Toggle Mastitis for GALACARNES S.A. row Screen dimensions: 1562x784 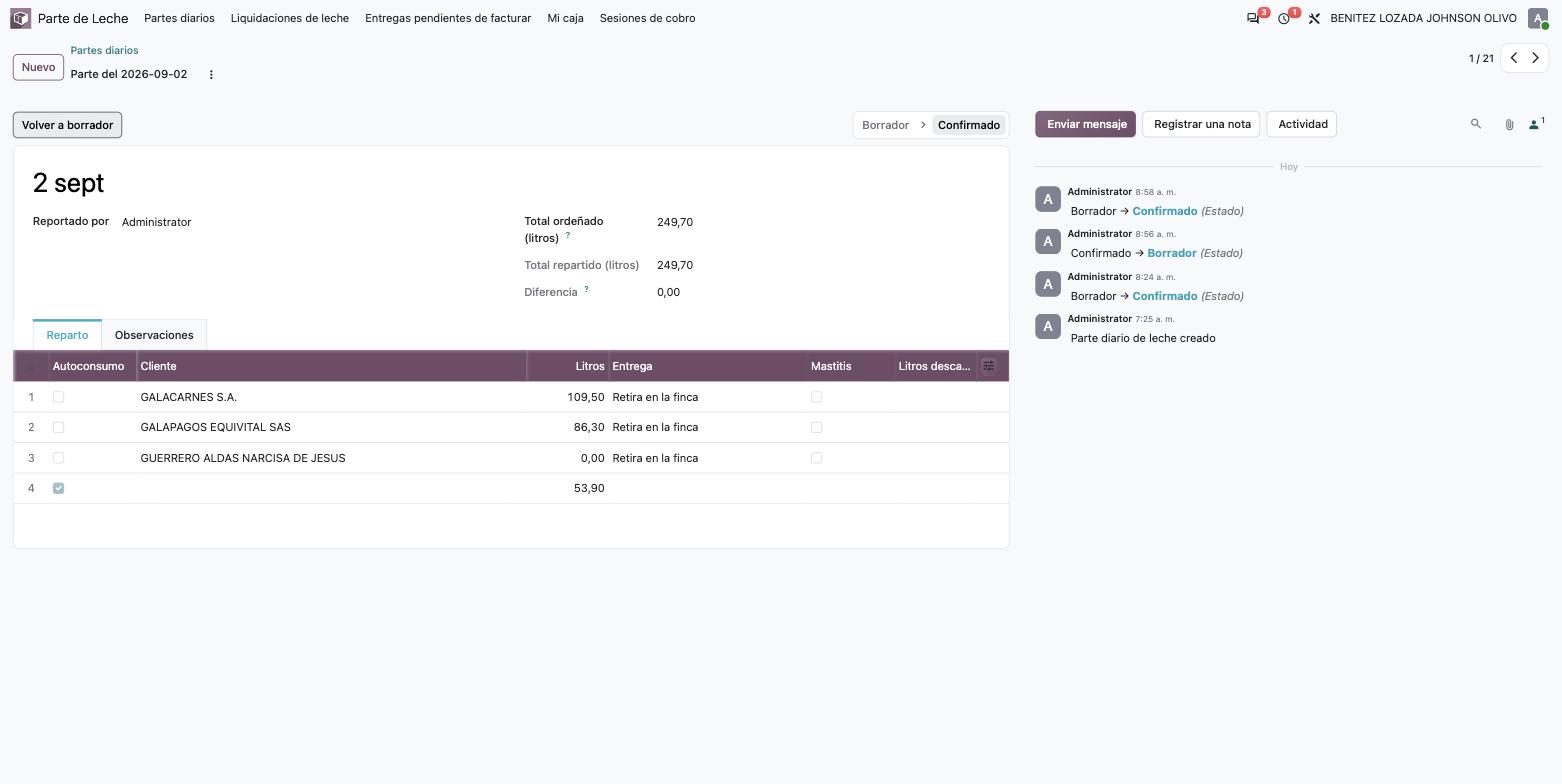[x=816, y=397]
